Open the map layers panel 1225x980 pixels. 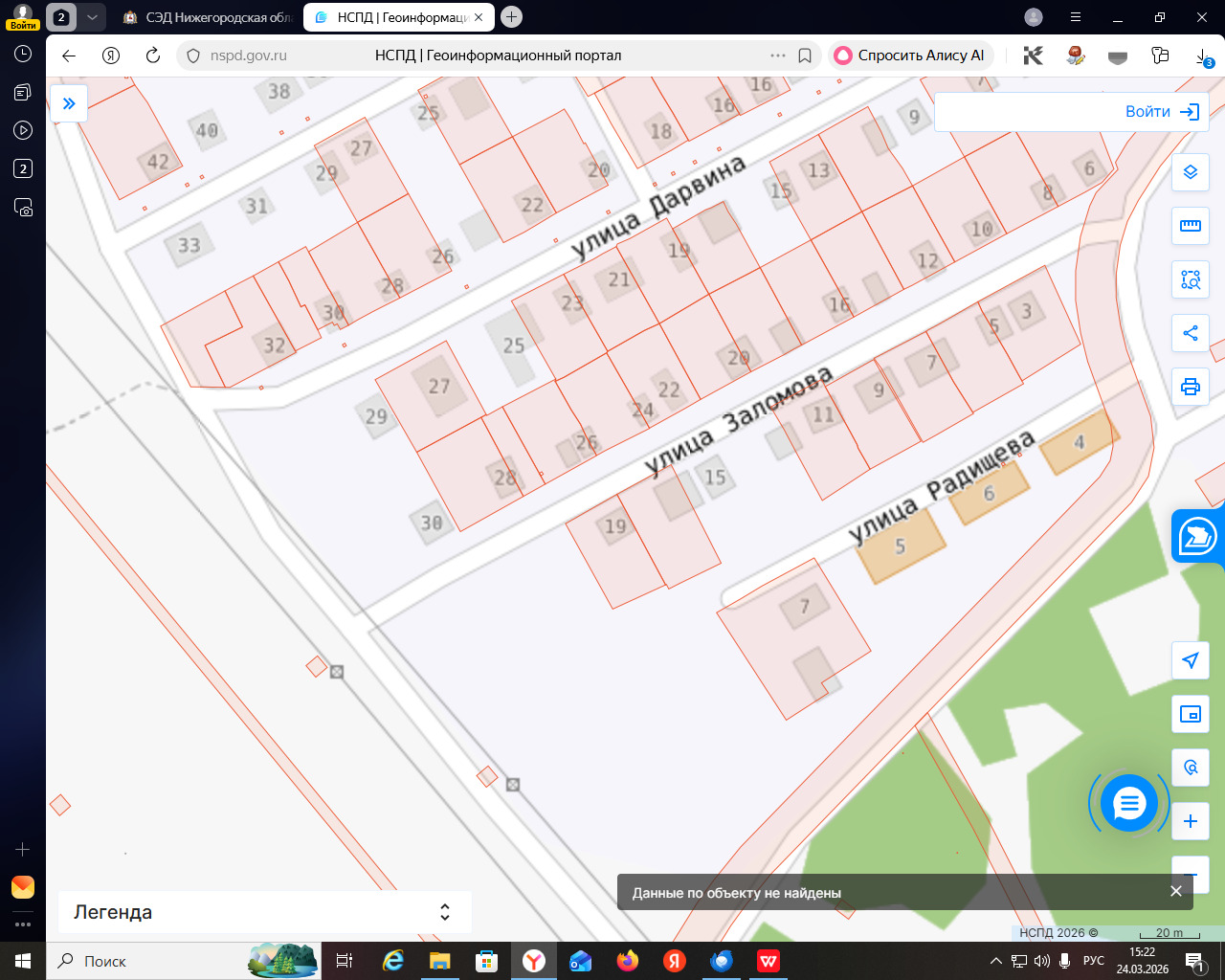[x=1191, y=172]
